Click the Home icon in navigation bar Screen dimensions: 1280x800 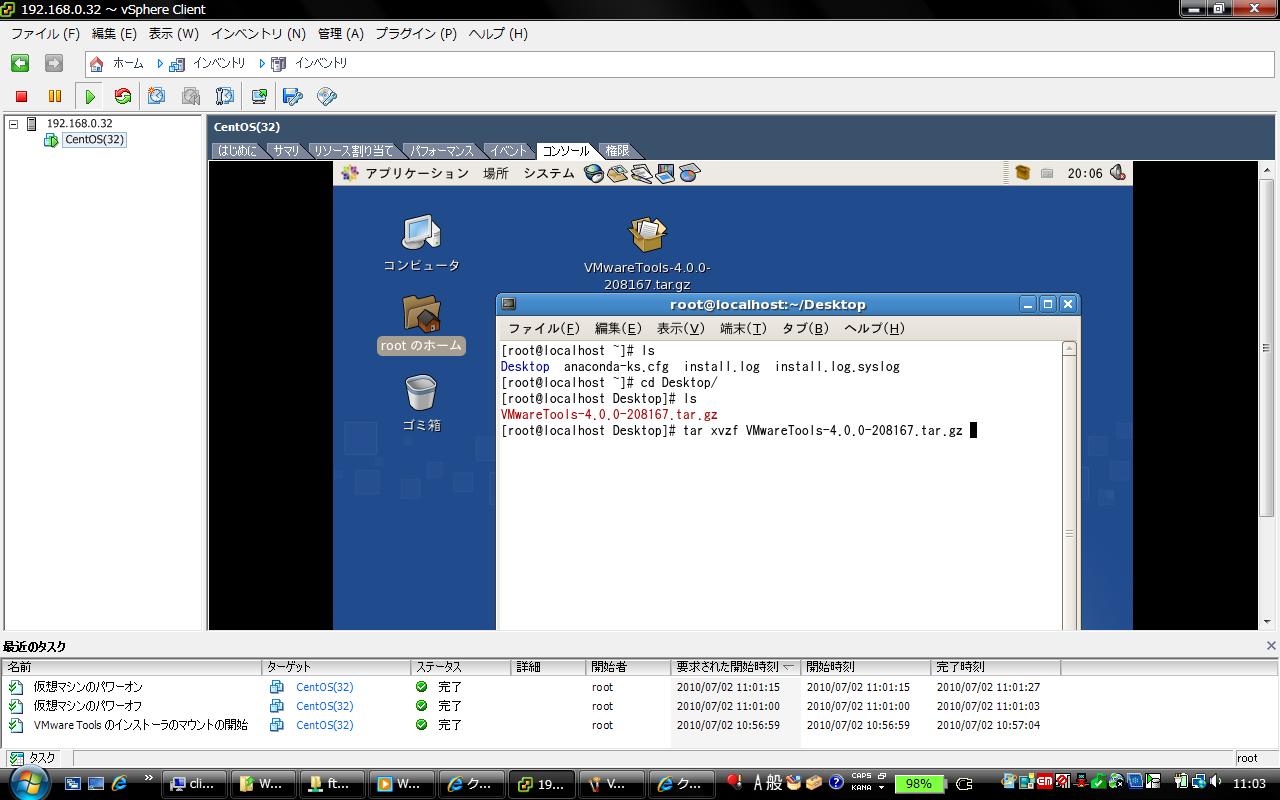pyautogui.click(x=96, y=63)
